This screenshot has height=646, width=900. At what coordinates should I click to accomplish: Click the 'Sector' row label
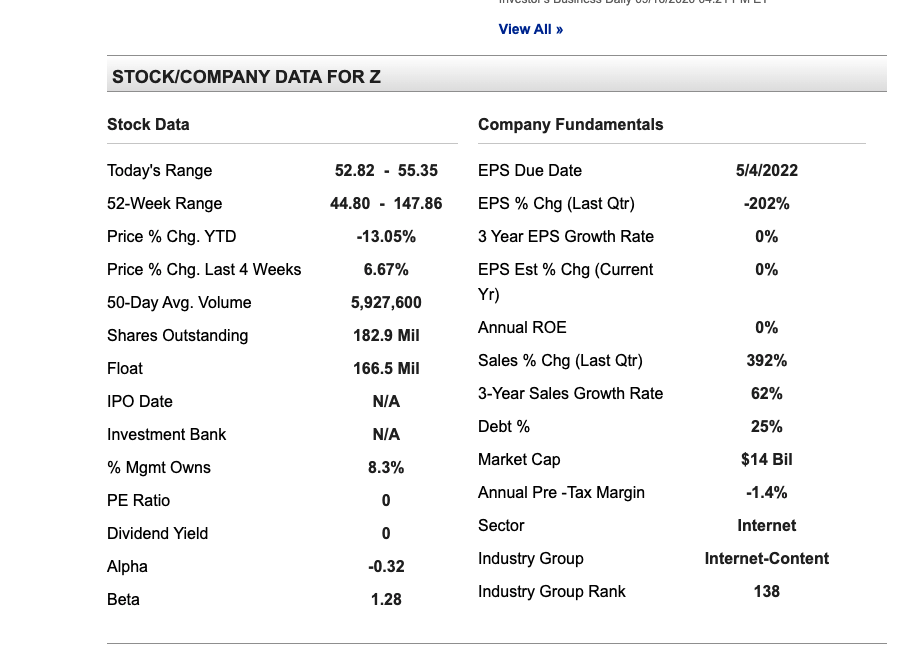[x=501, y=525]
